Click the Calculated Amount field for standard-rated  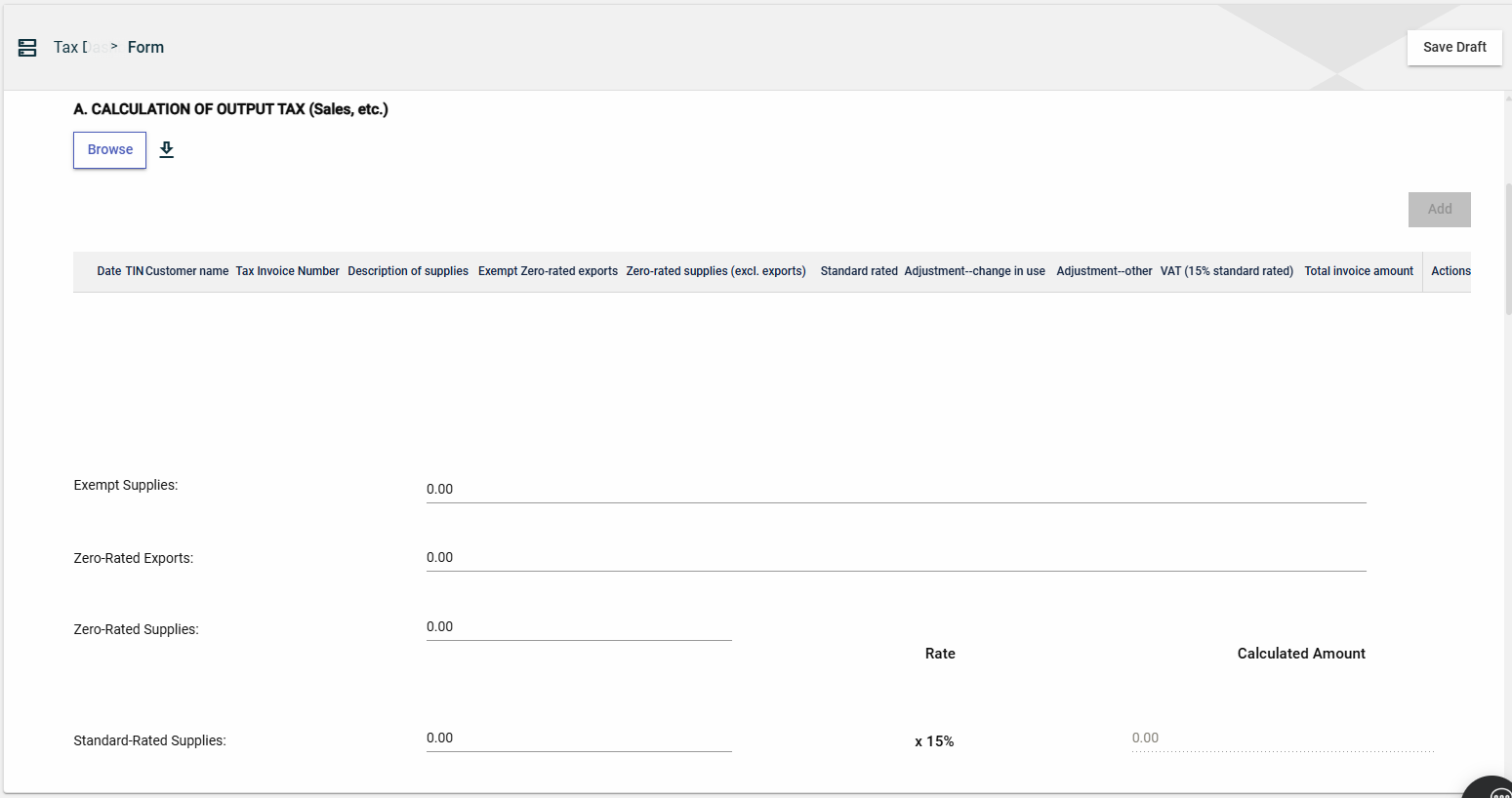(1282, 738)
